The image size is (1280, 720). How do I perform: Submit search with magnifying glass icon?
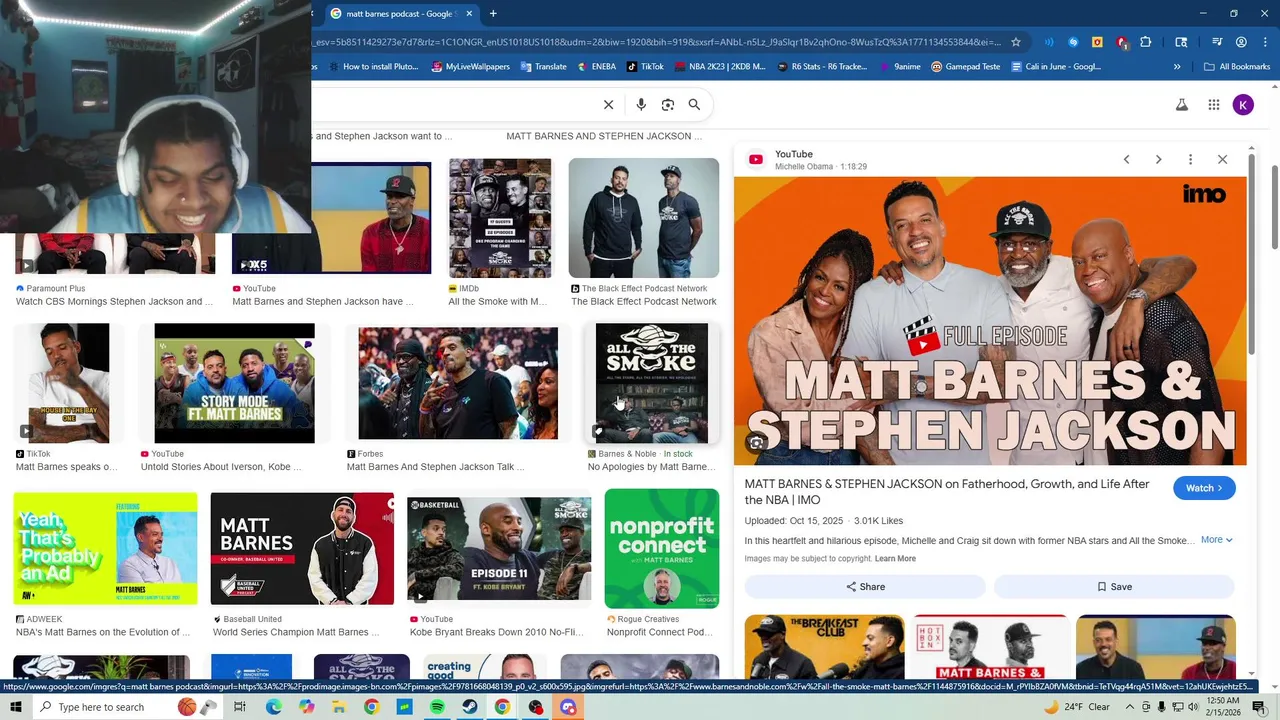point(694,104)
